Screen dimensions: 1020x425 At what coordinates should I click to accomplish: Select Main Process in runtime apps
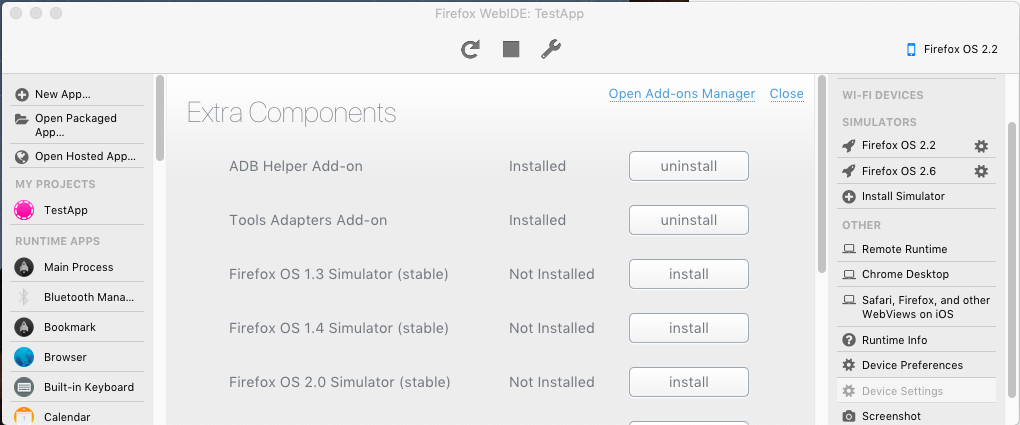(x=78, y=267)
